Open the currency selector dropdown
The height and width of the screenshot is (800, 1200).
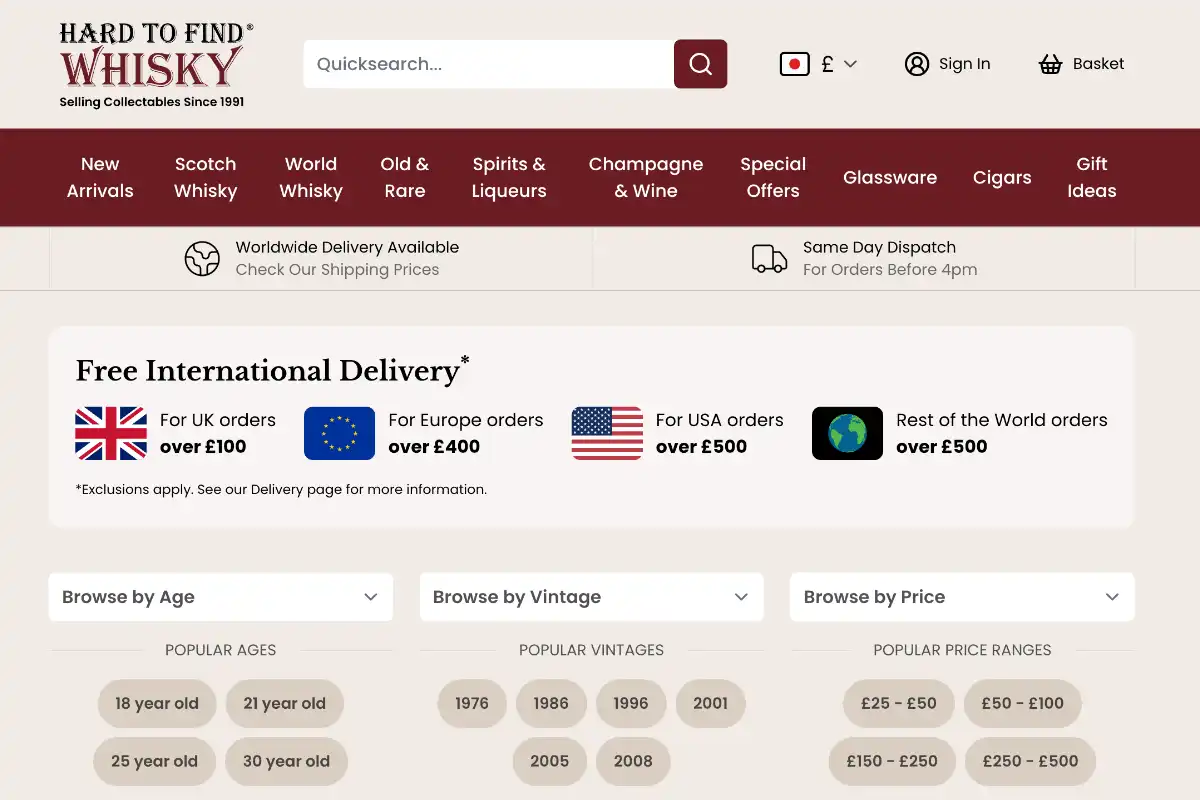[820, 64]
